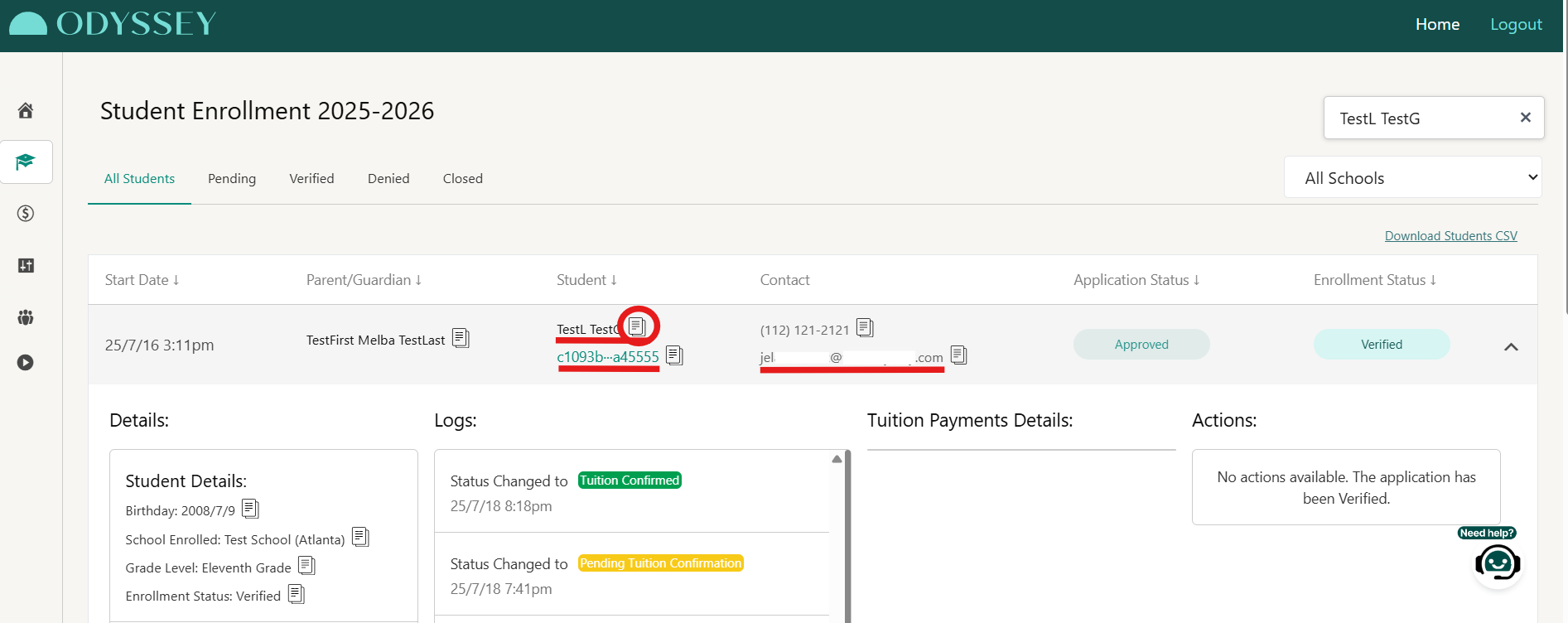Open the student ID c1093b···a45555 link

point(608,357)
